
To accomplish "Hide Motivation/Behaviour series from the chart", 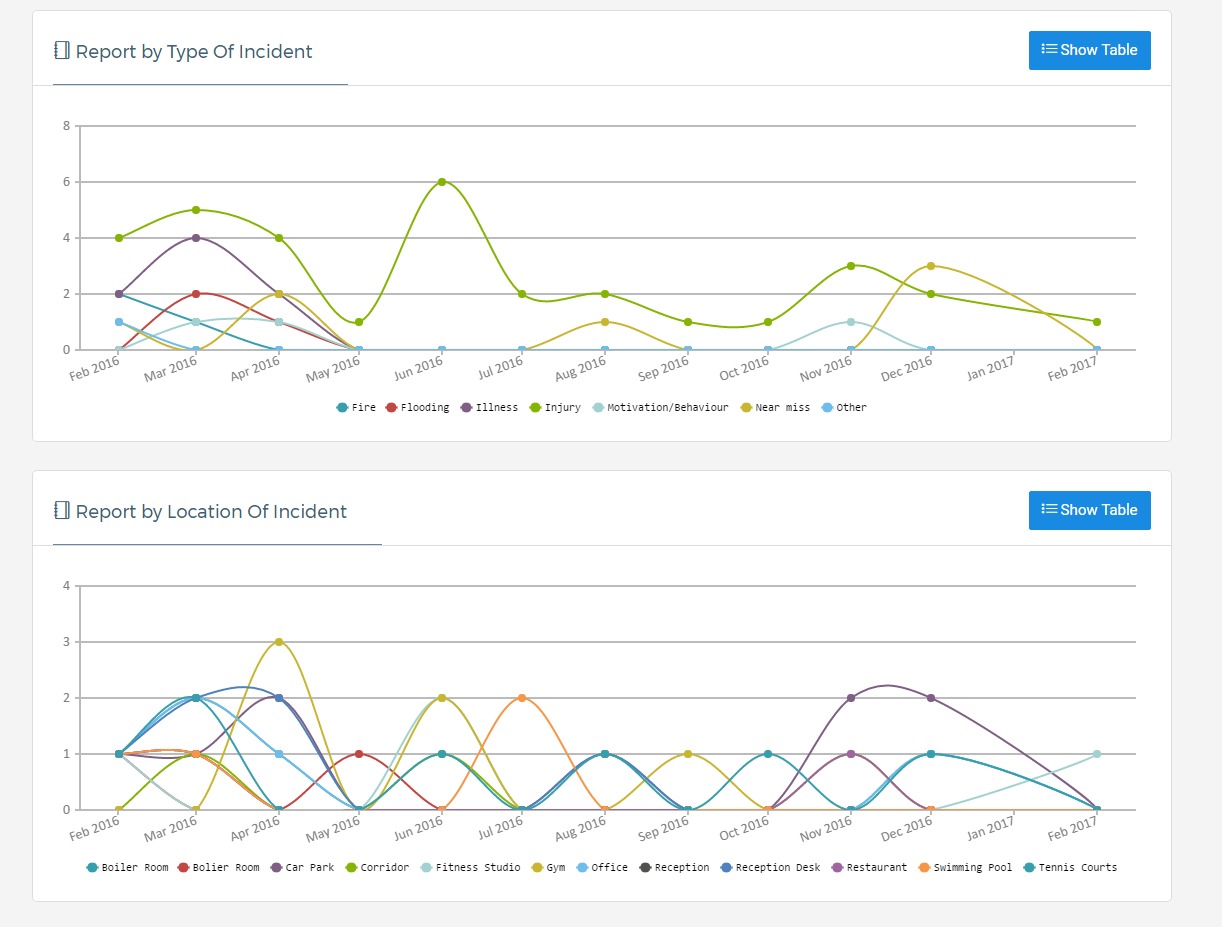I will [660, 408].
